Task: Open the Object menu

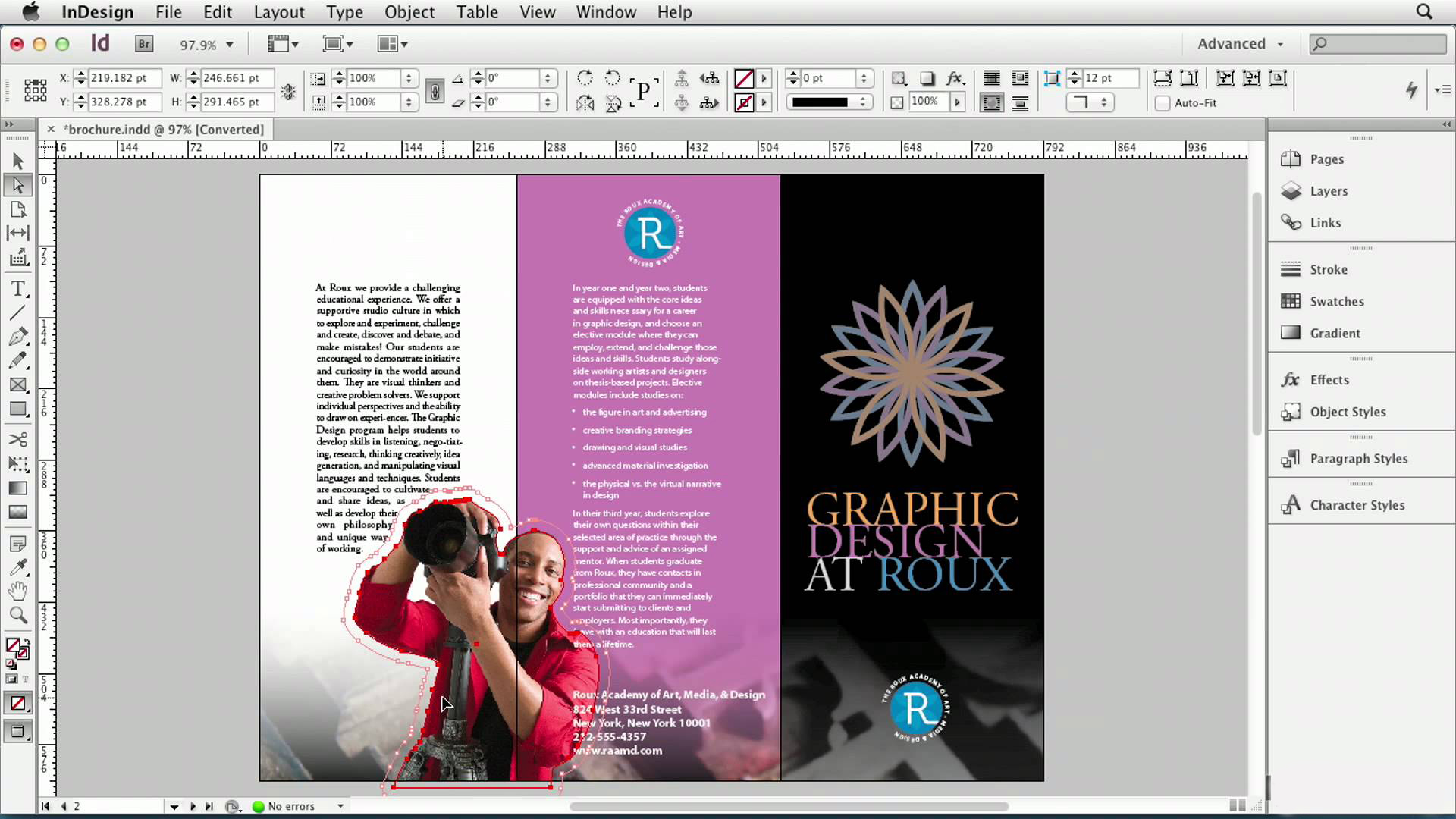Action: coord(409,12)
